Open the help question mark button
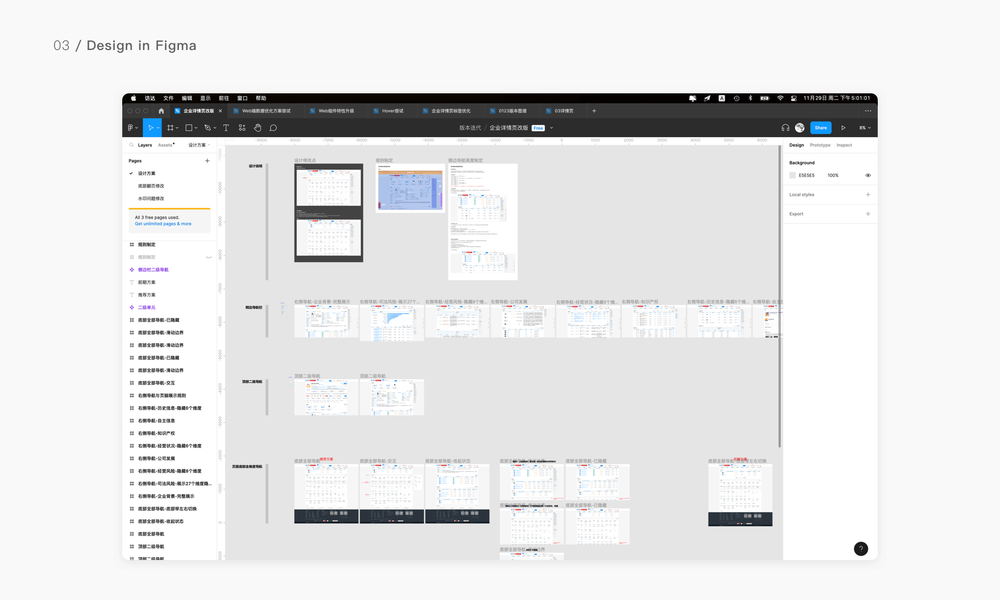 tap(860, 548)
